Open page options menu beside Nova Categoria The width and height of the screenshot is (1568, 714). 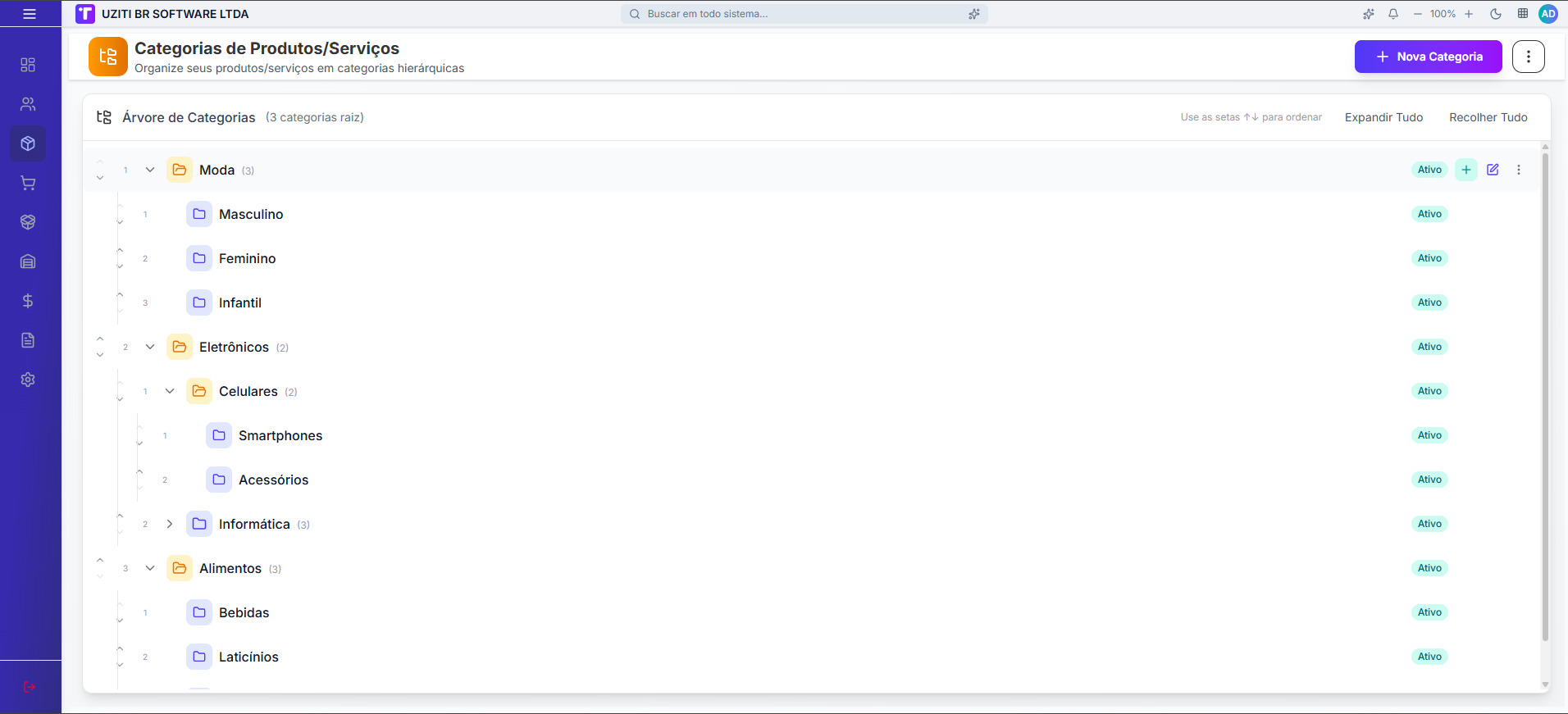pyautogui.click(x=1528, y=57)
